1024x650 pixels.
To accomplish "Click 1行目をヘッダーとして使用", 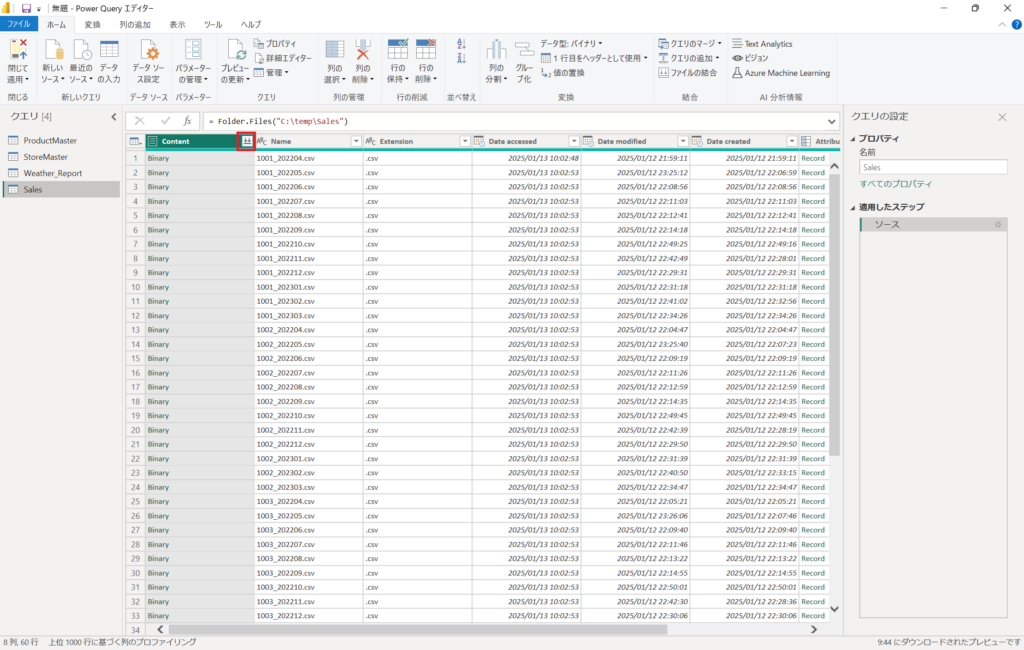I will 594,58.
